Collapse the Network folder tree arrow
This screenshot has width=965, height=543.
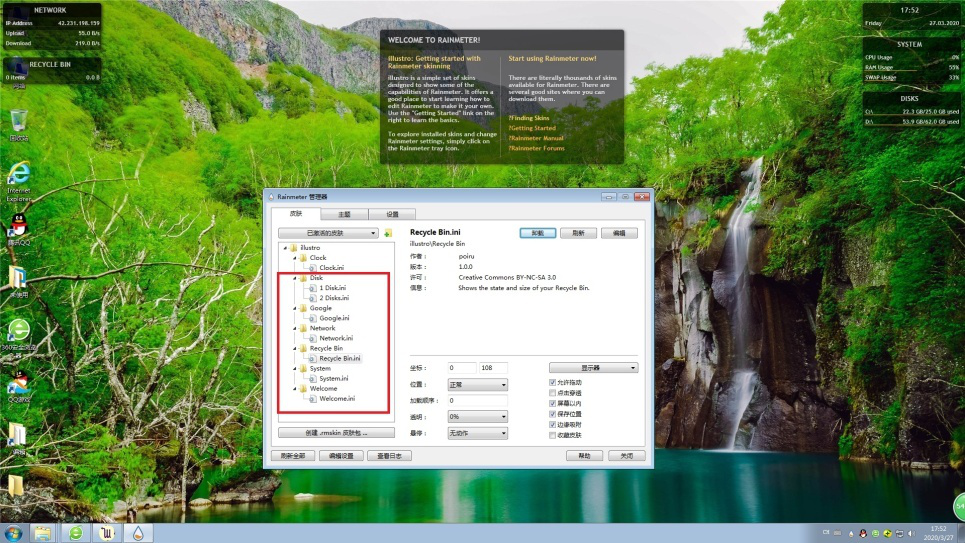click(x=295, y=328)
